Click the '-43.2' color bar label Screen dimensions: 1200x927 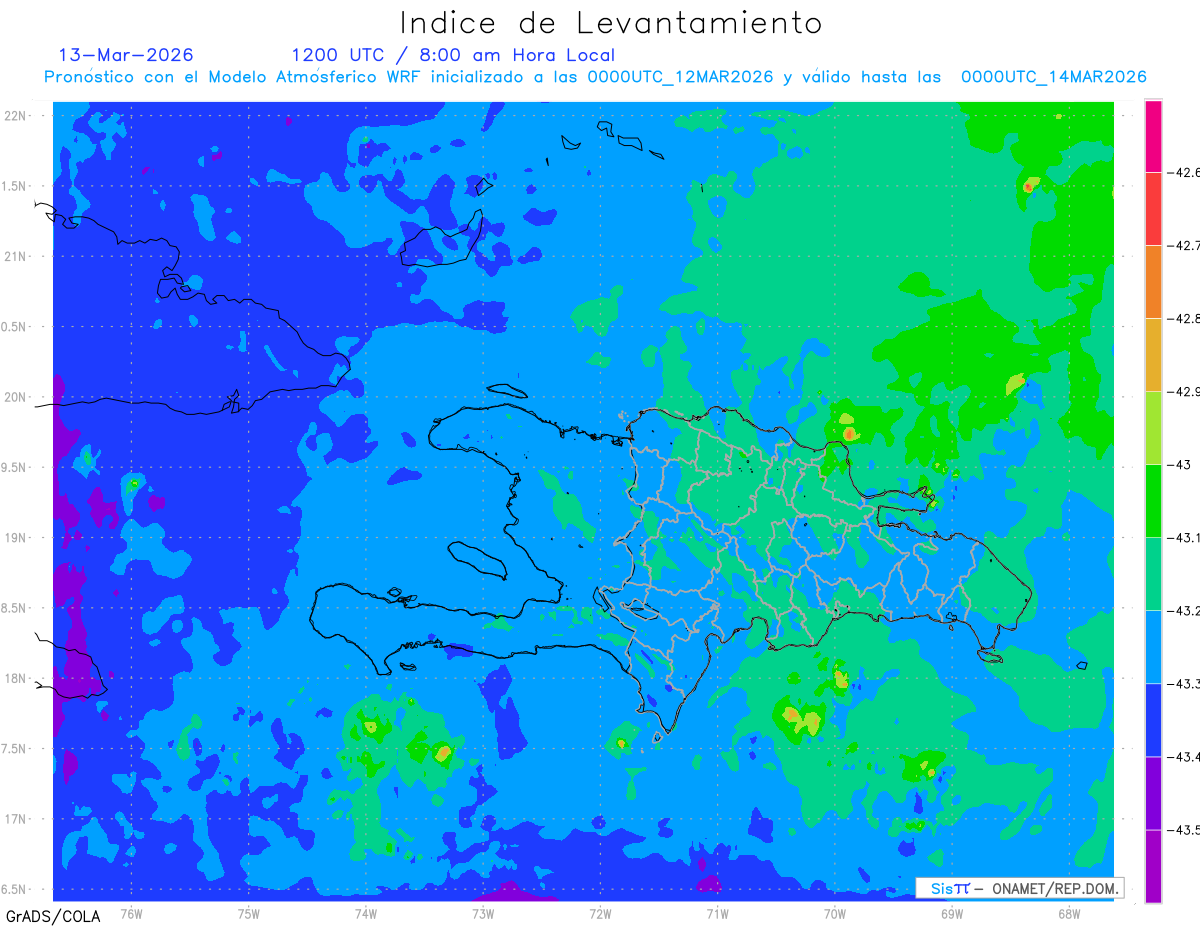point(1185,610)
